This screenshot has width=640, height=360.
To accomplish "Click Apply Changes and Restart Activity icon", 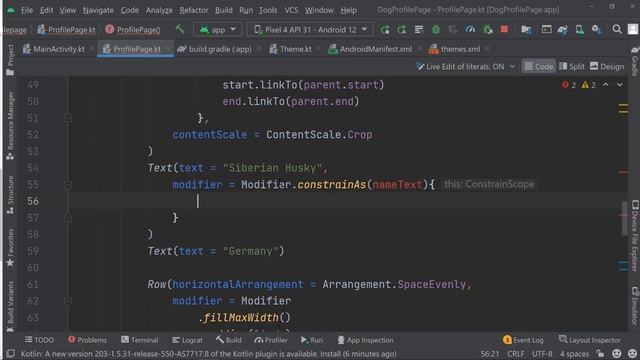I will pos(402,29).
